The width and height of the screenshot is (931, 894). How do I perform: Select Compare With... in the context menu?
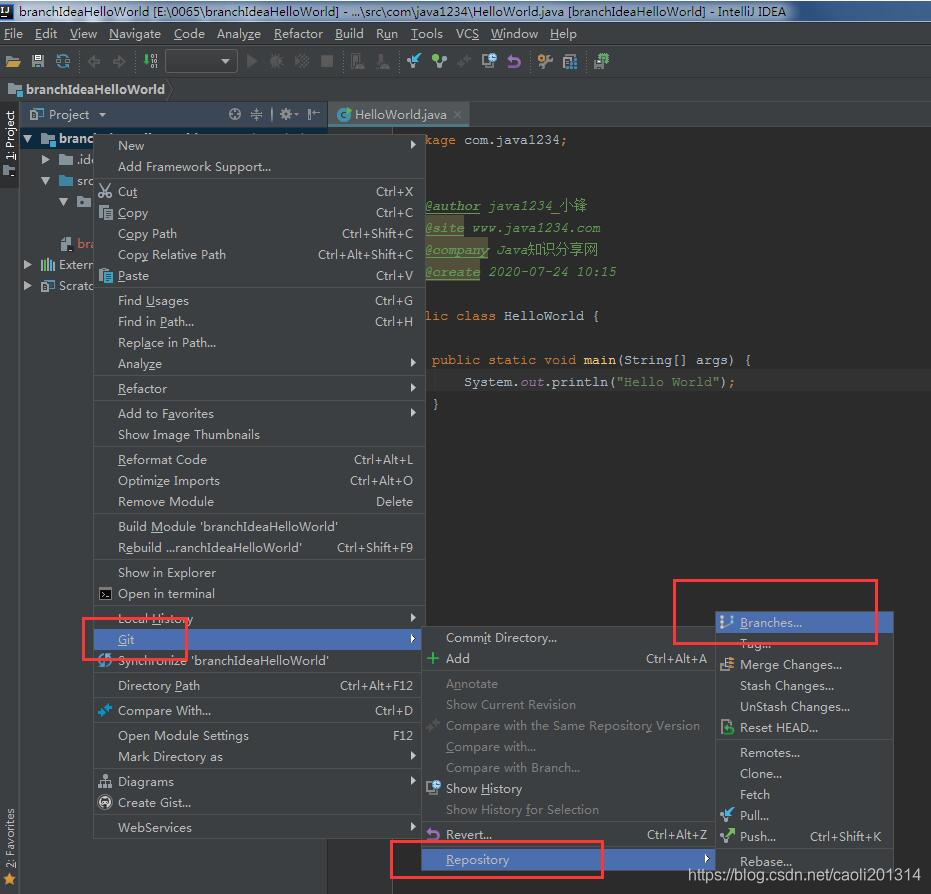[259, 711]
